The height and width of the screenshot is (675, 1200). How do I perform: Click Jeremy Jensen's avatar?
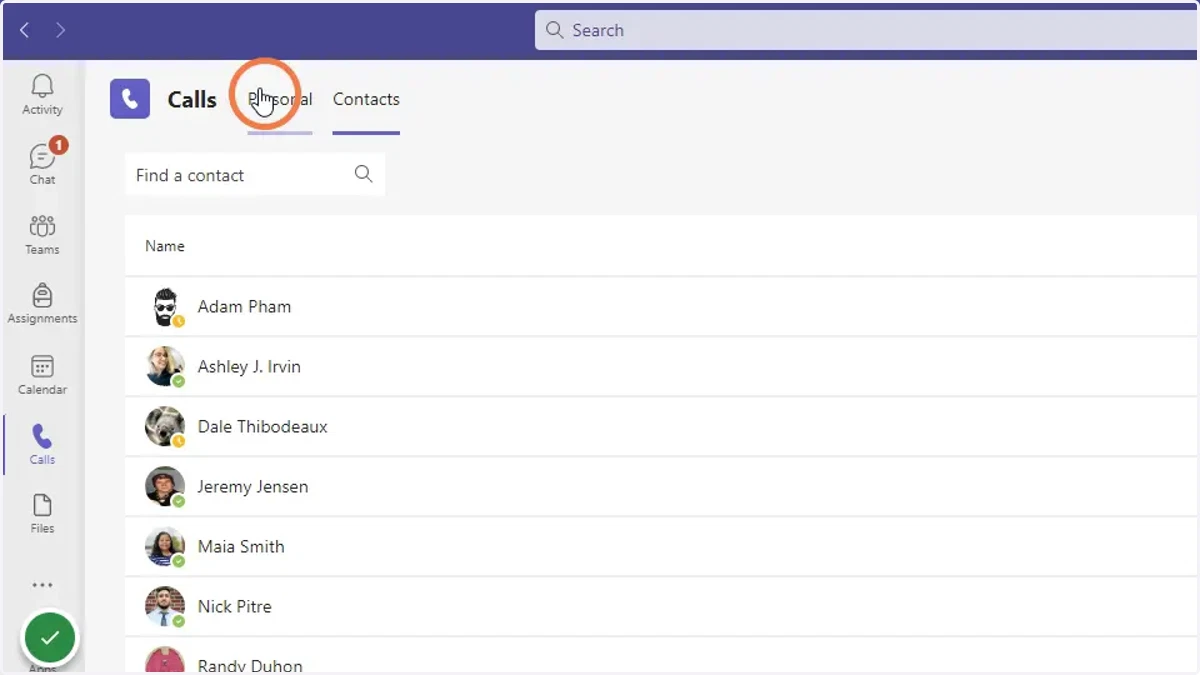(165, 487)
